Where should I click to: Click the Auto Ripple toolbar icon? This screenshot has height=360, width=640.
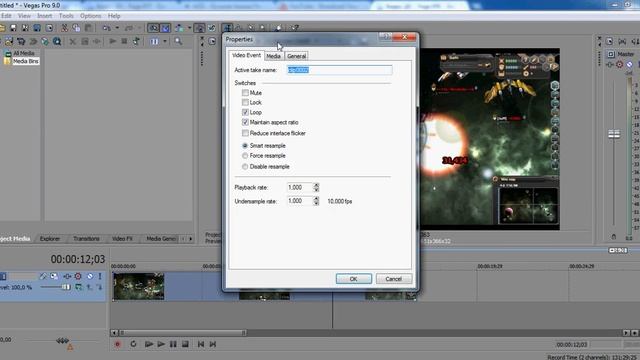click(179, 28)
